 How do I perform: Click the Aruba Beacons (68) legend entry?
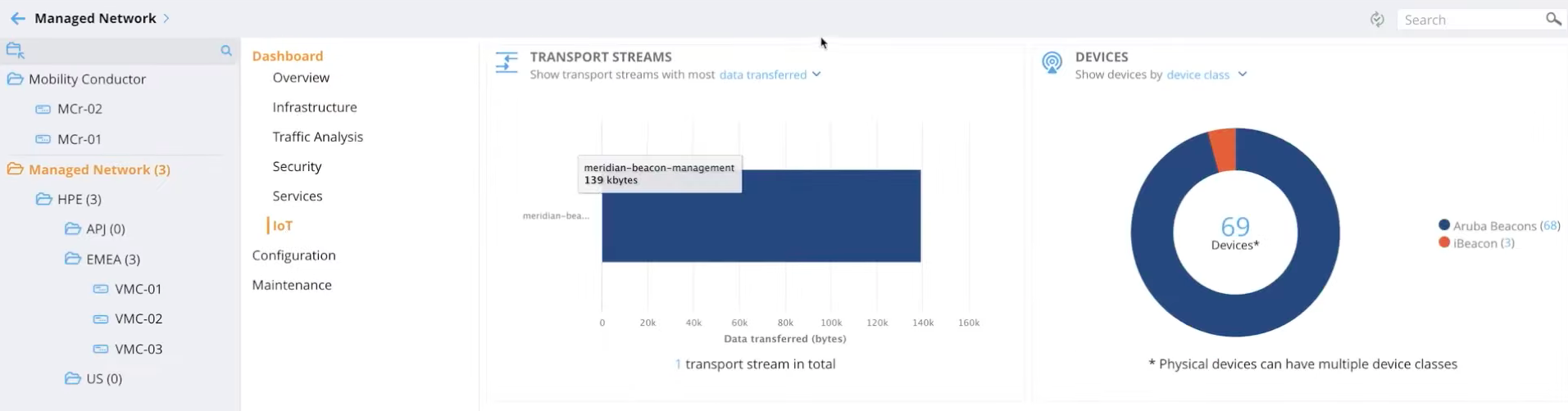coord(1499,225)
